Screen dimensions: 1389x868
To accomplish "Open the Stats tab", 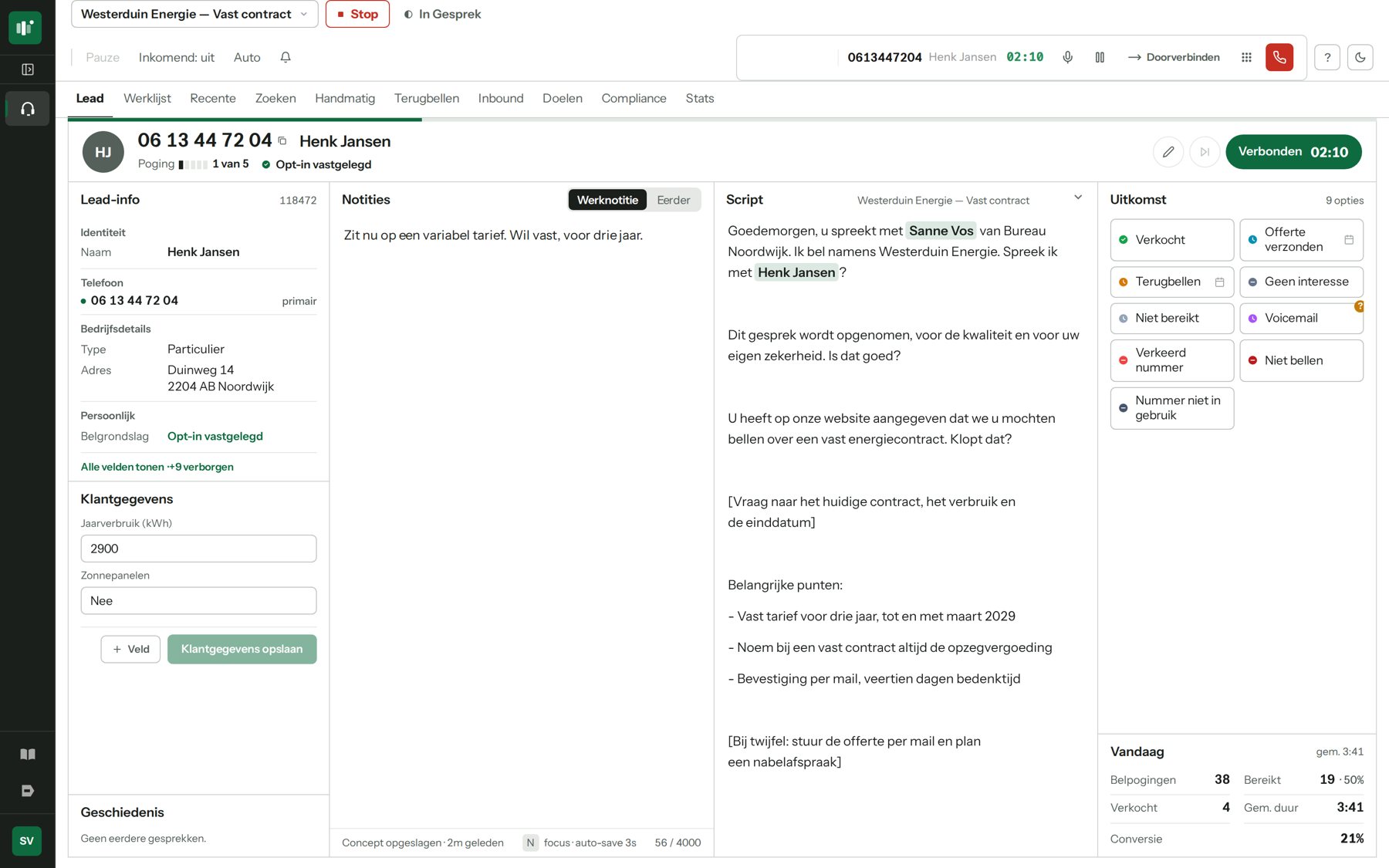I will coord(700,98).
